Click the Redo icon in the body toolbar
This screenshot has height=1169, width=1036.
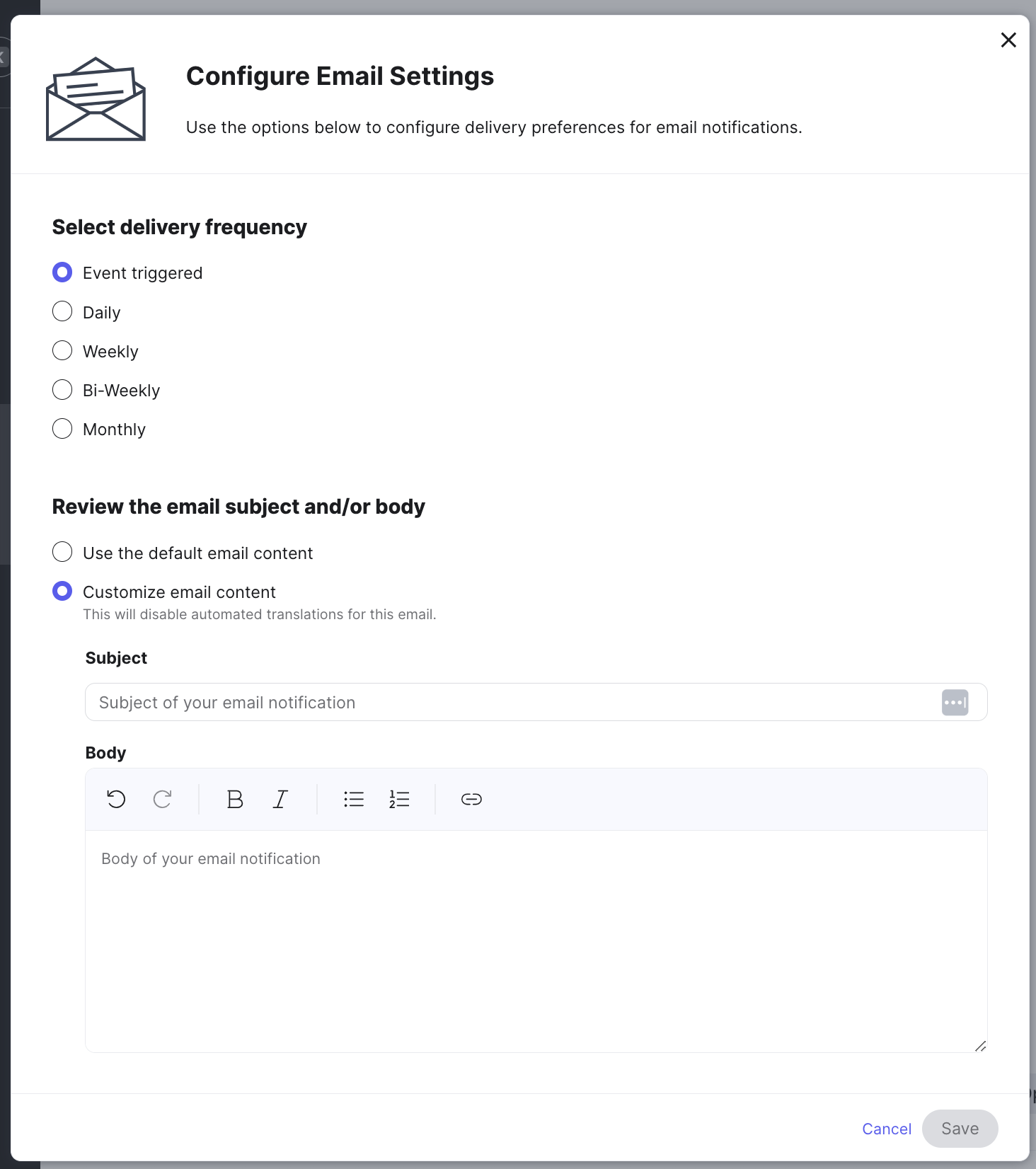click(x=162, y=799)
